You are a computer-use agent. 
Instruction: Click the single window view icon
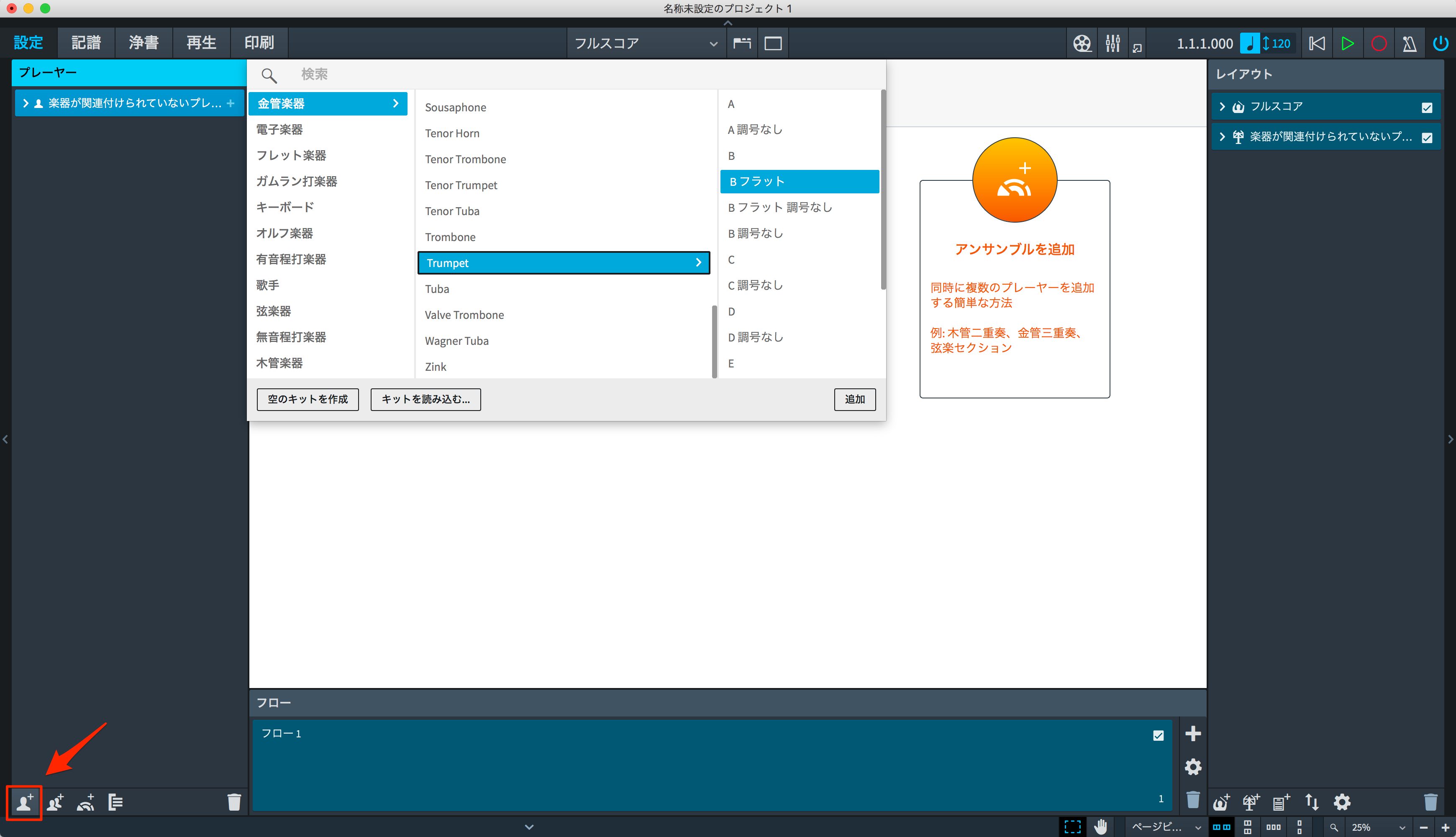click(773, 43)
